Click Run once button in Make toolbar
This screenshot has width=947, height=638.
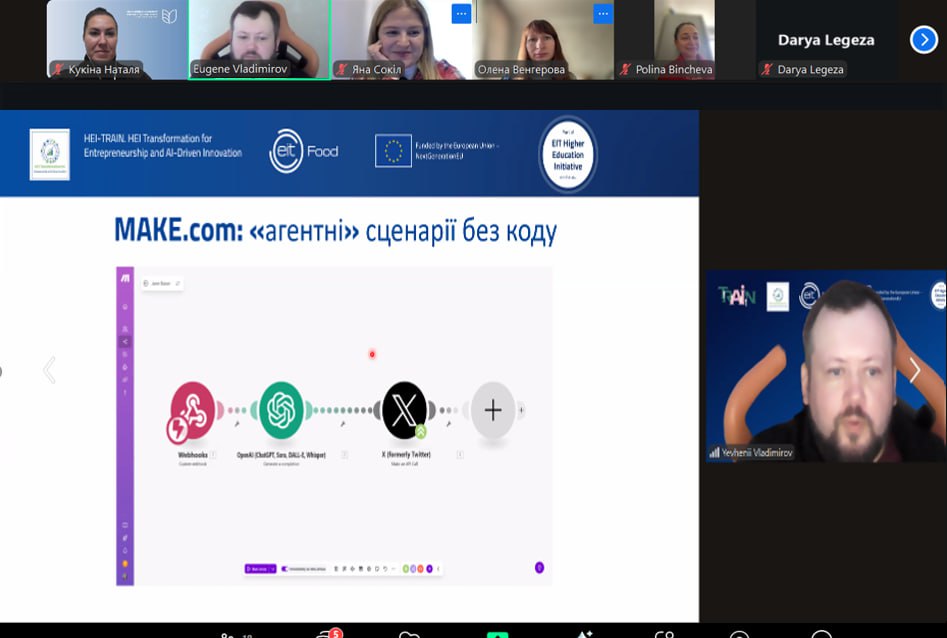pos(260,569)
